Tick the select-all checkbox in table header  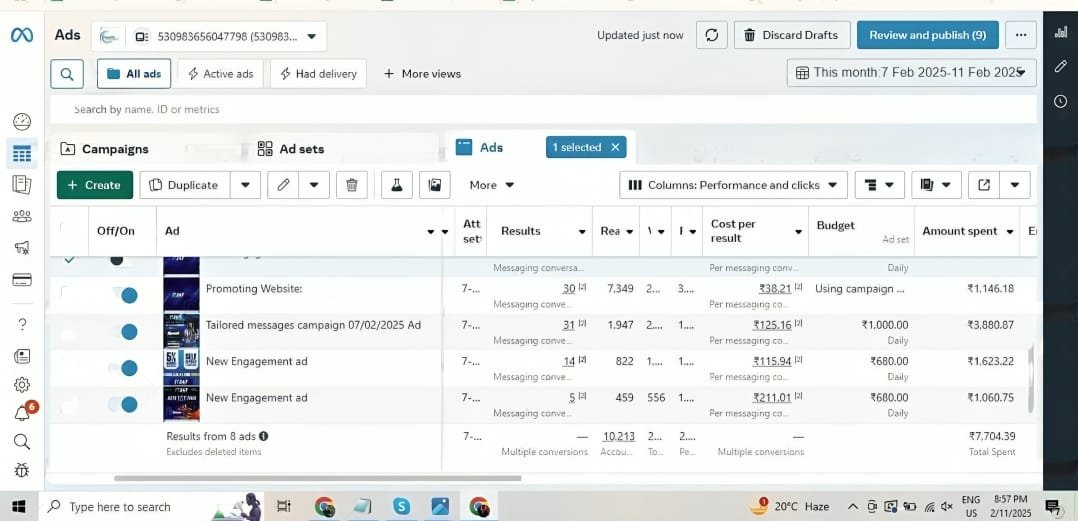pos(67,227)
